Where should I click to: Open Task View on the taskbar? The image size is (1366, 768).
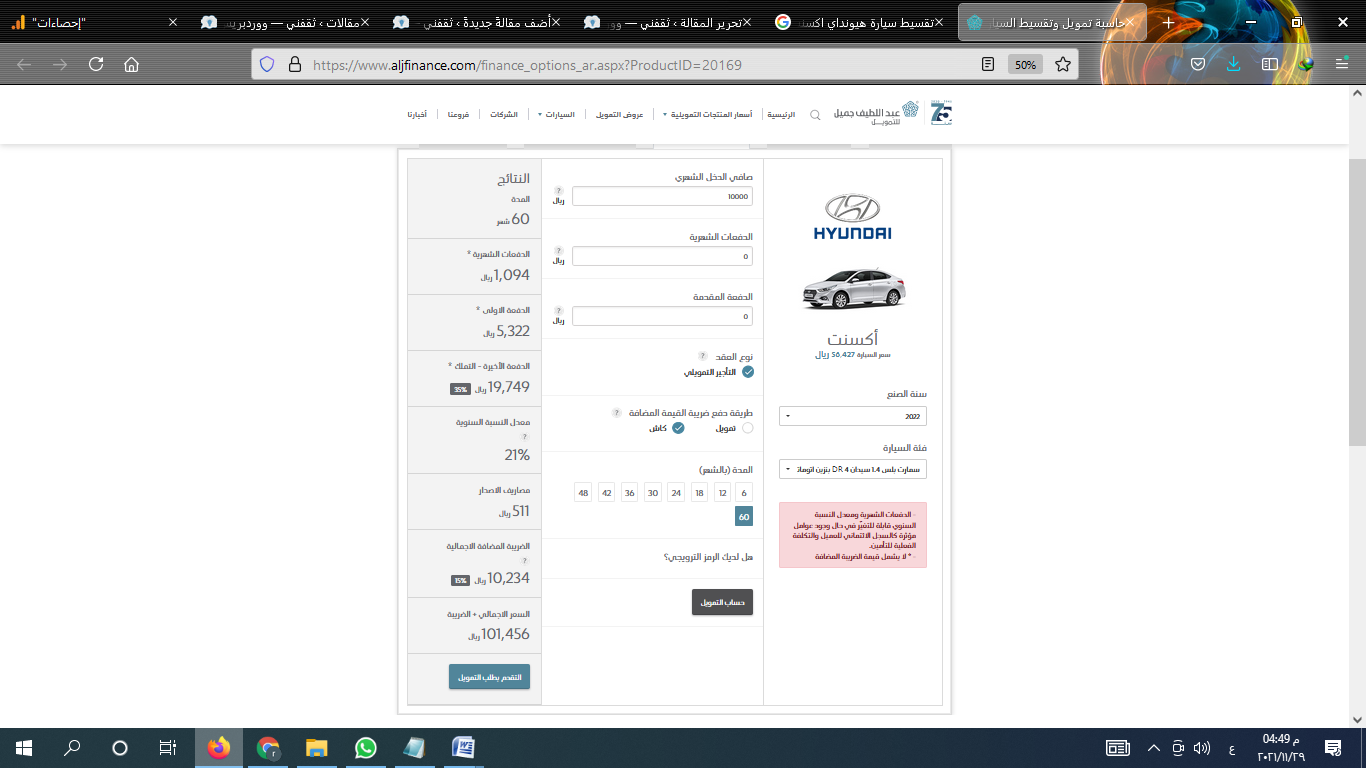(x=168, y=747)
